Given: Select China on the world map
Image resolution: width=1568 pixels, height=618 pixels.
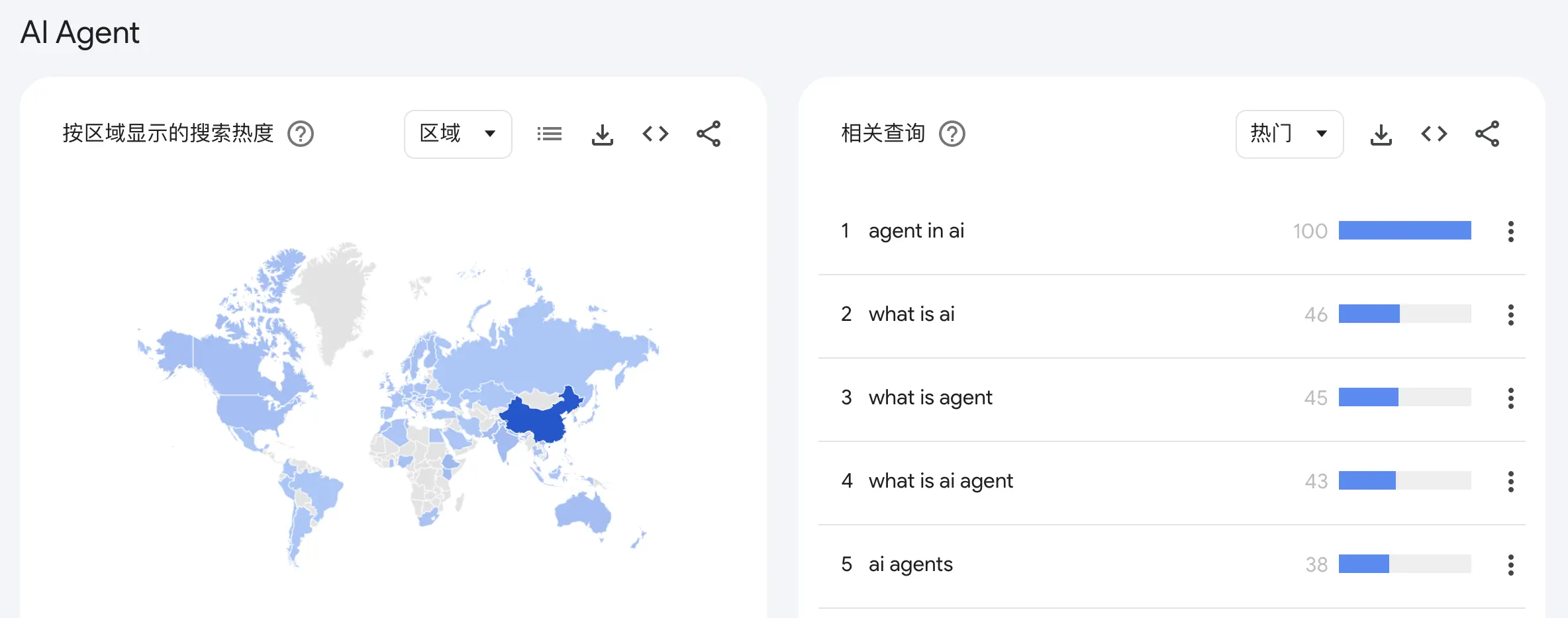Looking at the screenshot, I should (538, 418).
